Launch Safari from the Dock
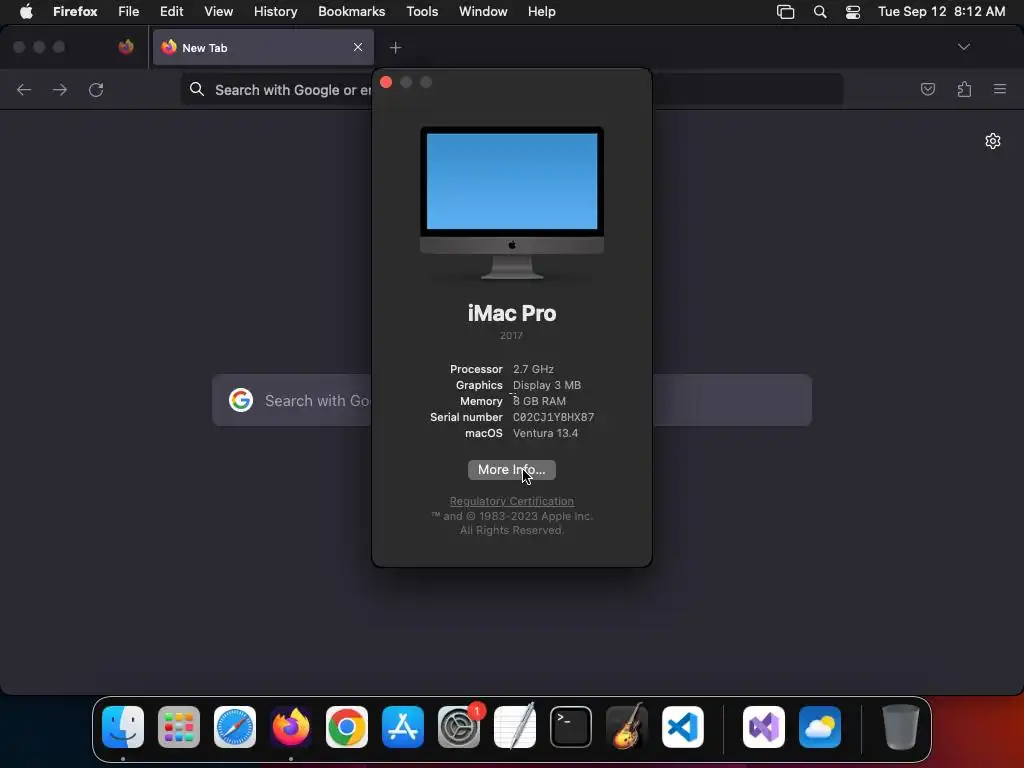 (x=234, y=727)
